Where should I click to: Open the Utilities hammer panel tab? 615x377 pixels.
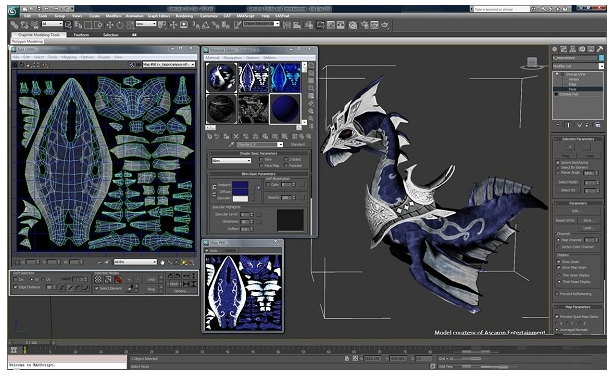tap(600, 49)
